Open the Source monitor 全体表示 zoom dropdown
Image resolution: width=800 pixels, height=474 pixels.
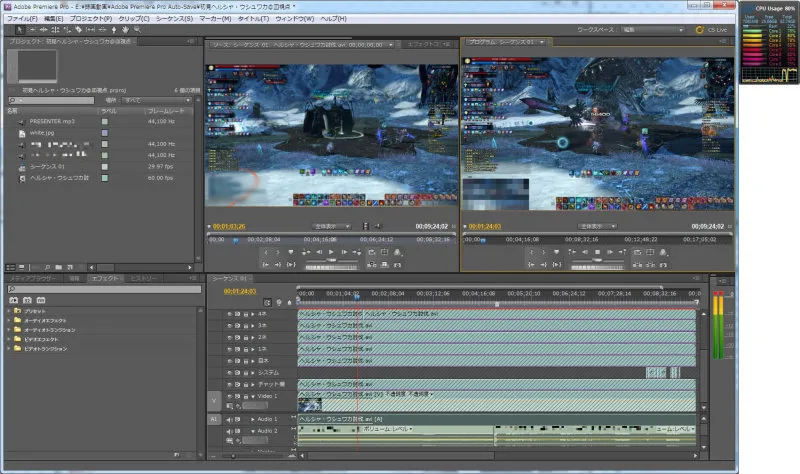click(x=332, y=226)
